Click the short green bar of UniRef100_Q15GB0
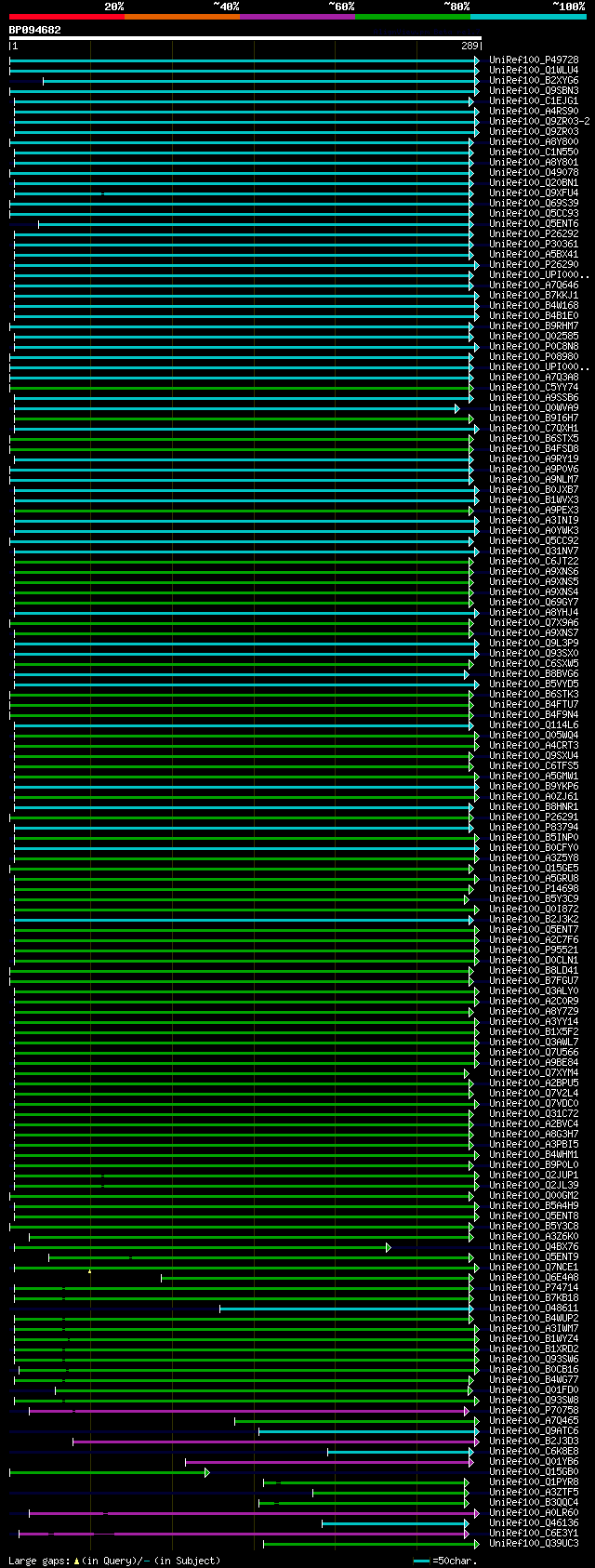The image size is (595, 1568). coord(109,1472)
